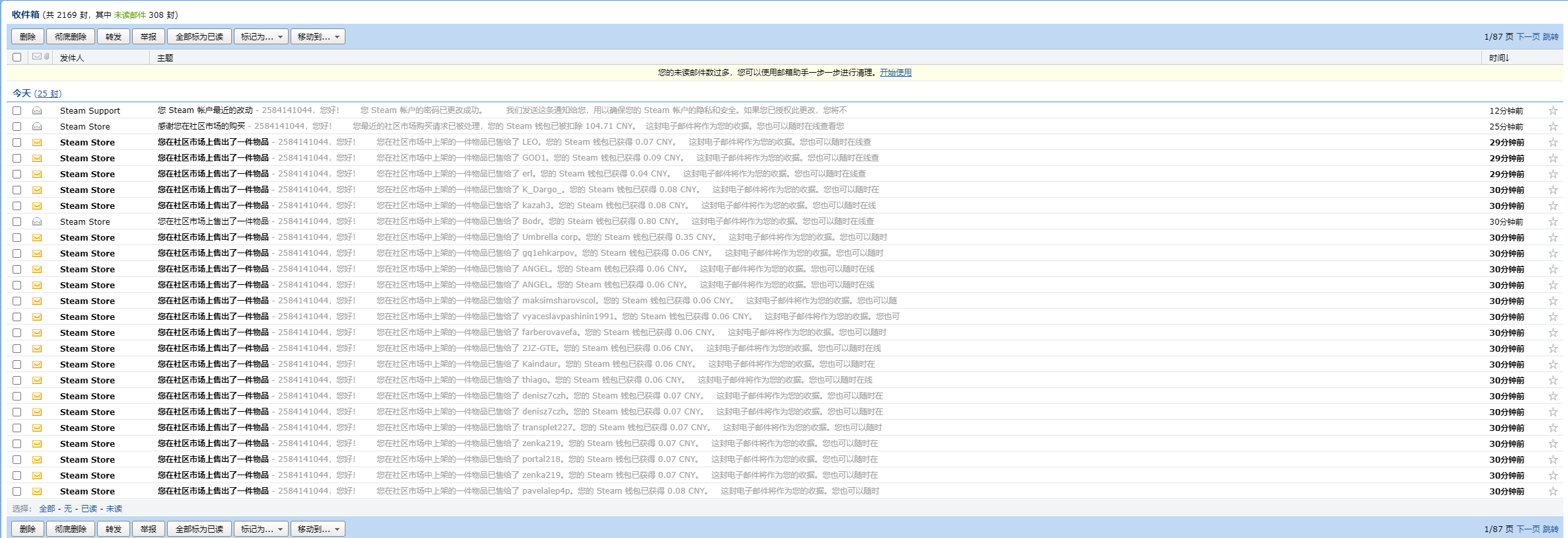Viewport: 1568px width, 538px height.
Task: Click unread envelope icon on Kaindaur row
Action: pos(37,364)
